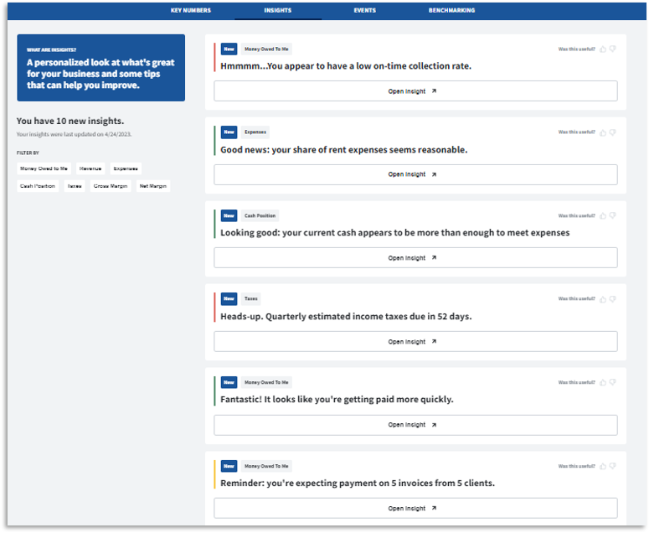
Task: Open Insight for getting paid more quickly
Action: [x=416, y=425]
